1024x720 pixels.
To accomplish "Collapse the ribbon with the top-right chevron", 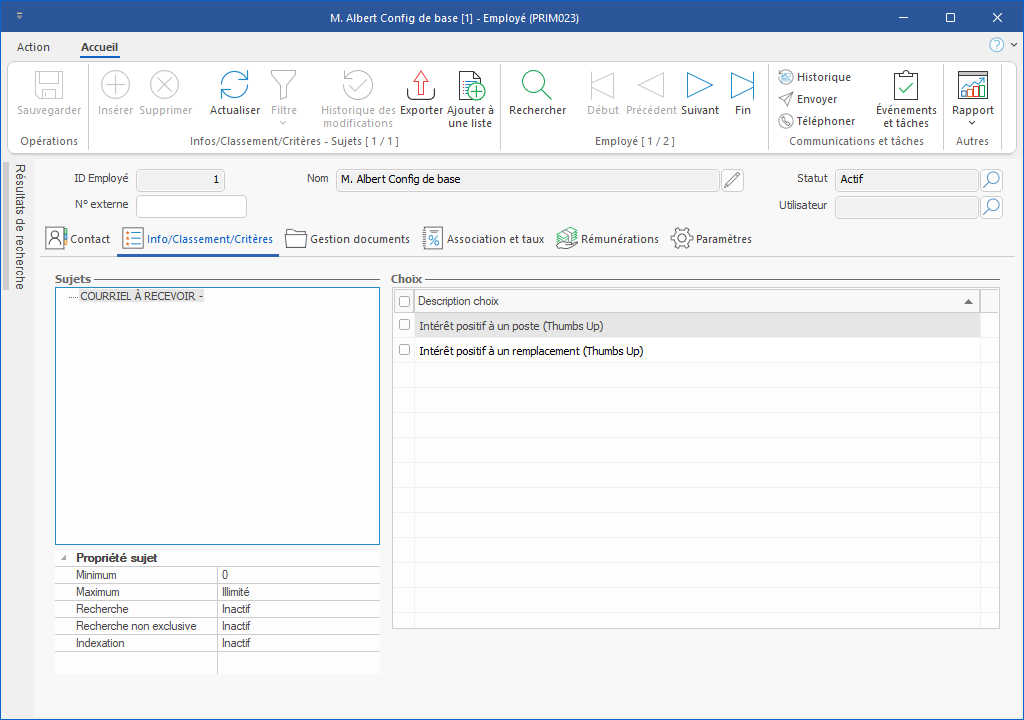I will (x=1013, y=45).
